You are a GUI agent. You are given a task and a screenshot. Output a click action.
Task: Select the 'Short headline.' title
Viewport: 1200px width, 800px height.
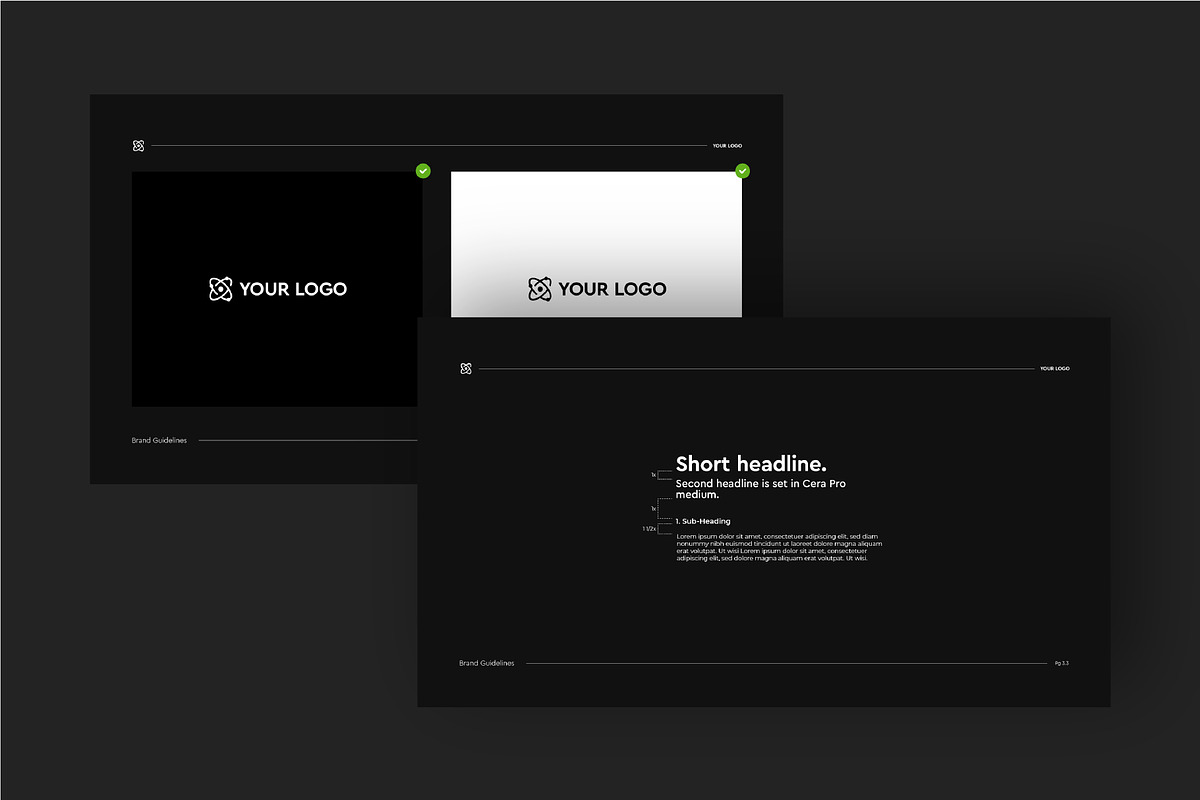[x=751, y=464]
